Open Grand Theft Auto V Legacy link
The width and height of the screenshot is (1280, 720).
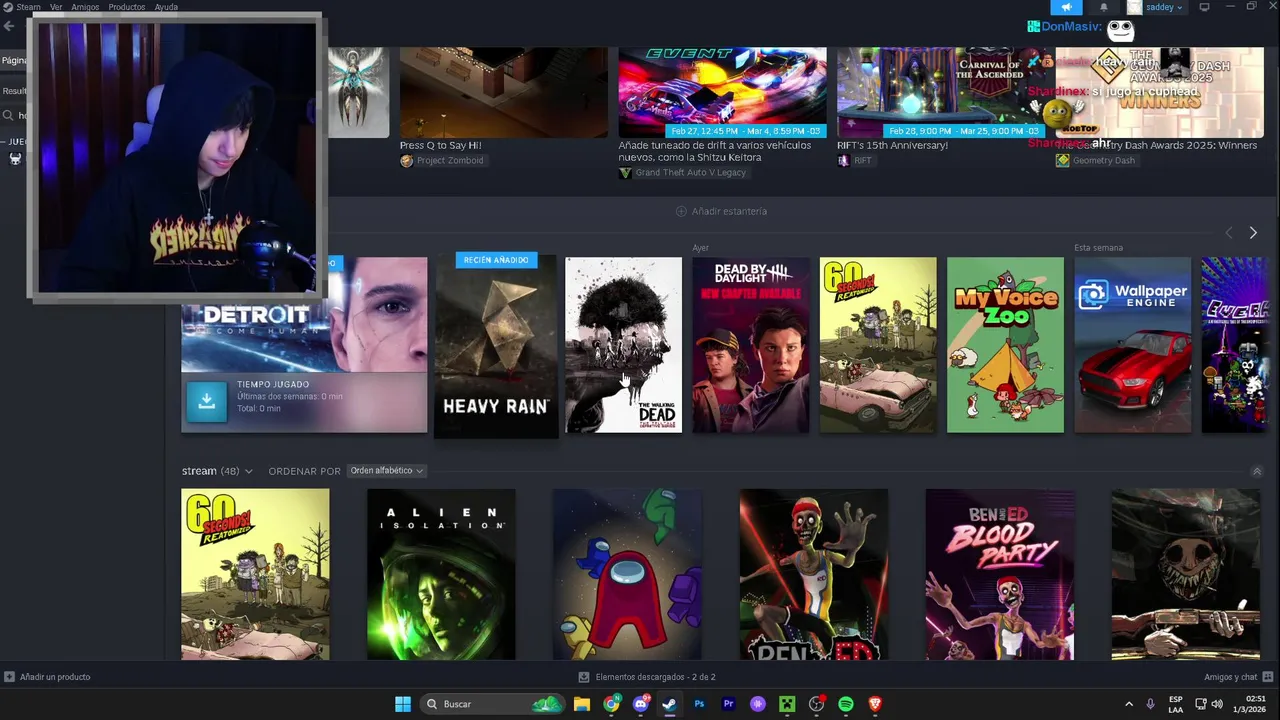coord(682,173)
